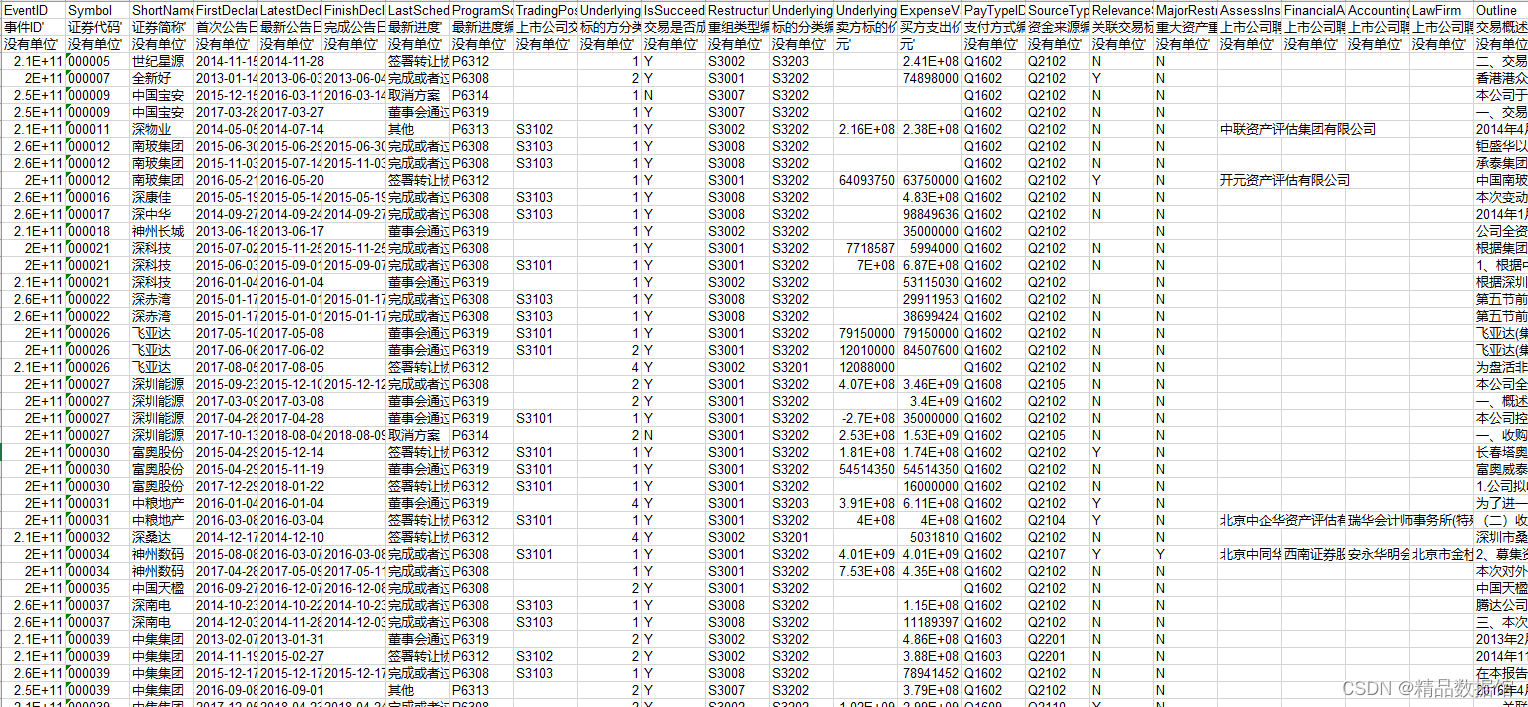Select date cell 2014-11-28

pyautogui.click(x=289, y=61)
